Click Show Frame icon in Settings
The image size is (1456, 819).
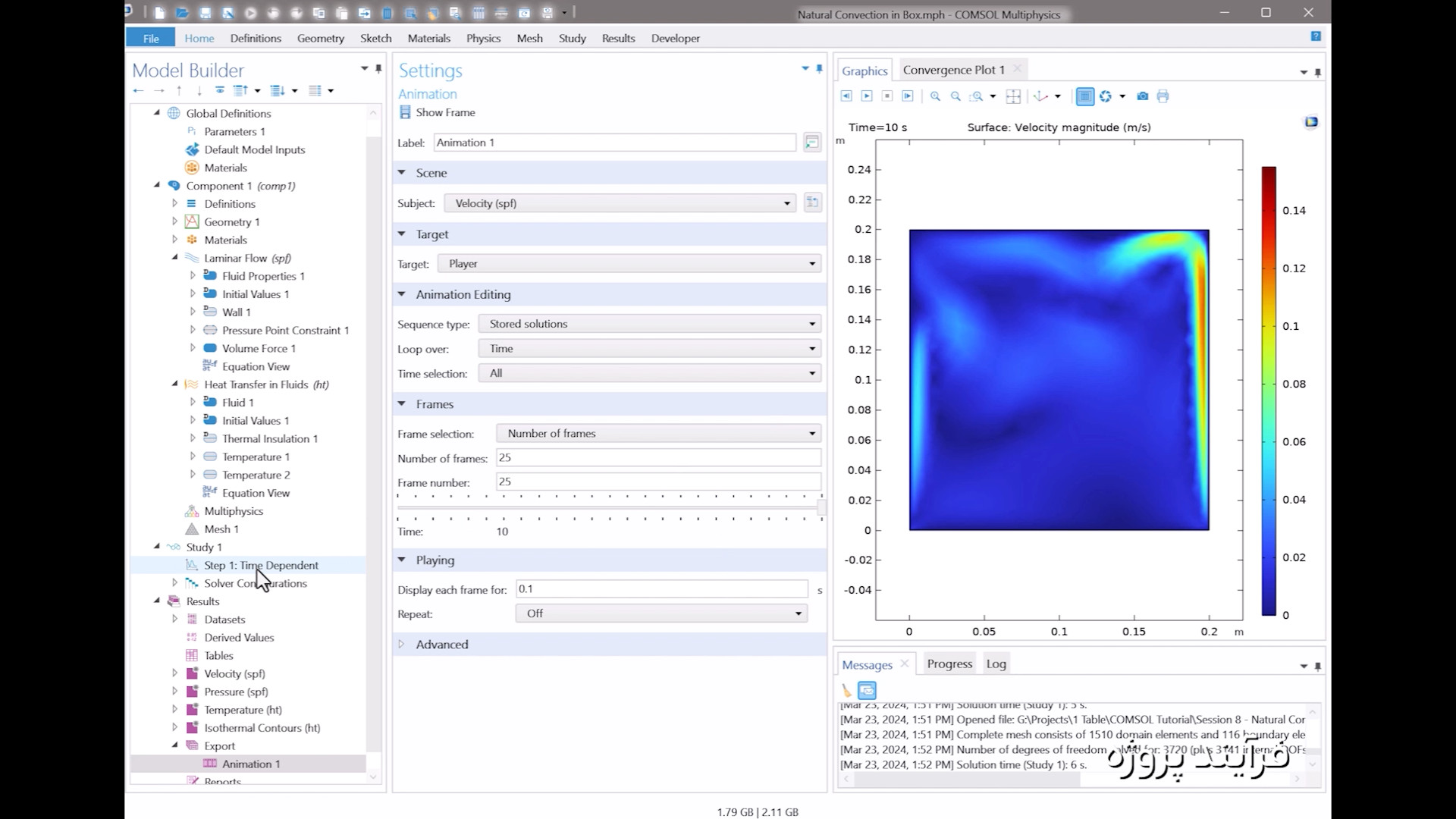coord(405,112)
